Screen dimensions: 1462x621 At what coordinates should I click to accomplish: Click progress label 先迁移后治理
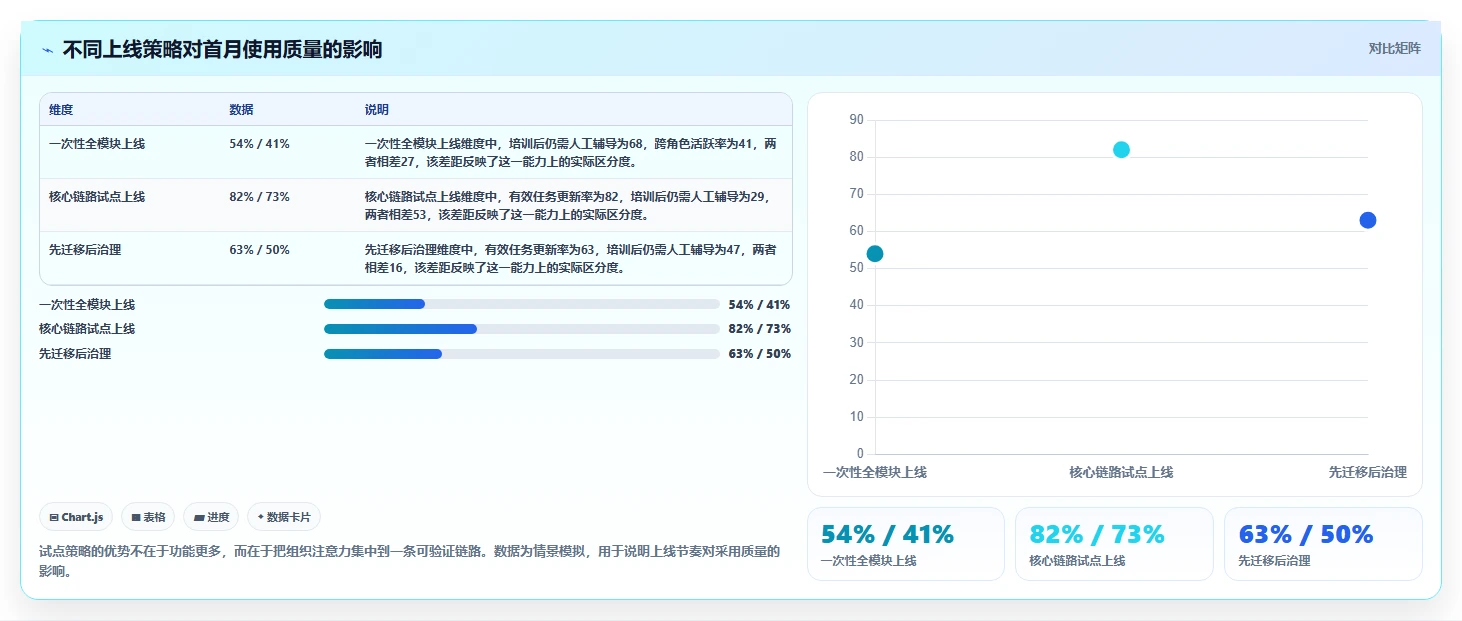pyautogui.click(x=75, y=354)
